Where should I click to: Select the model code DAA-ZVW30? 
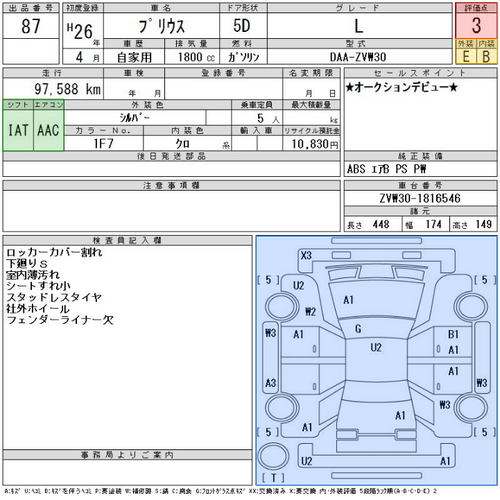(358, 57)
